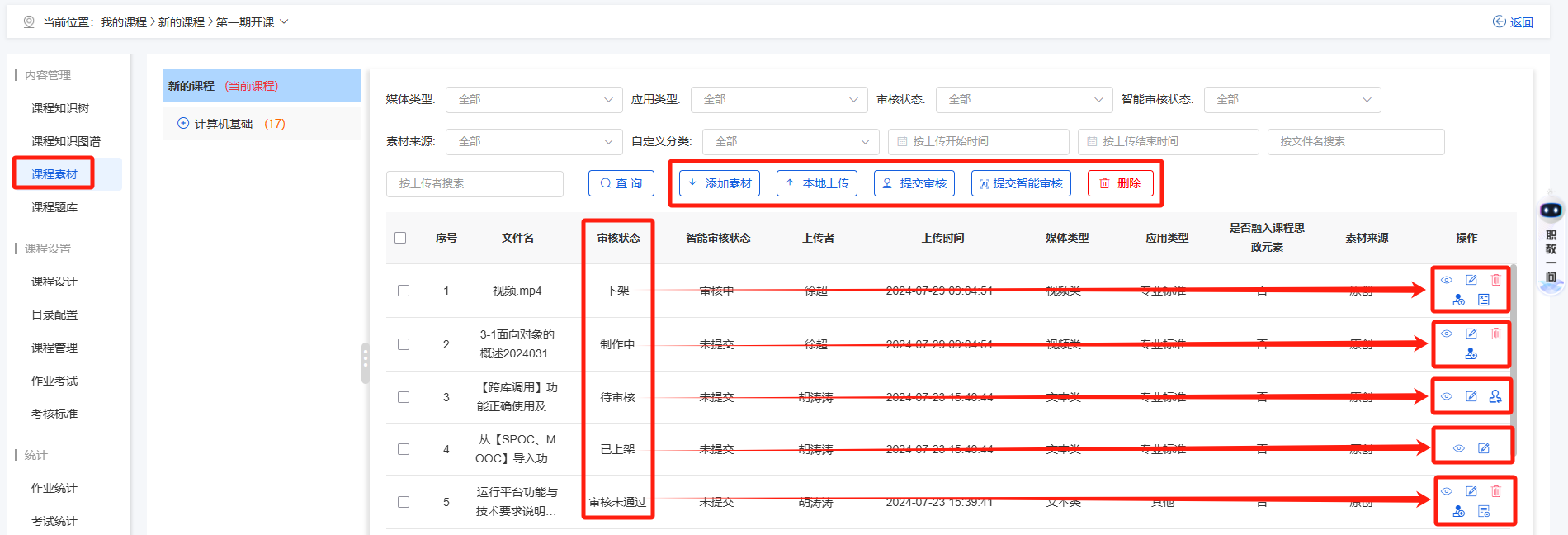Delete the 3-1面向对象的概述 material
This screenshot has height=535, width=1568.
tap(1496, 334)
